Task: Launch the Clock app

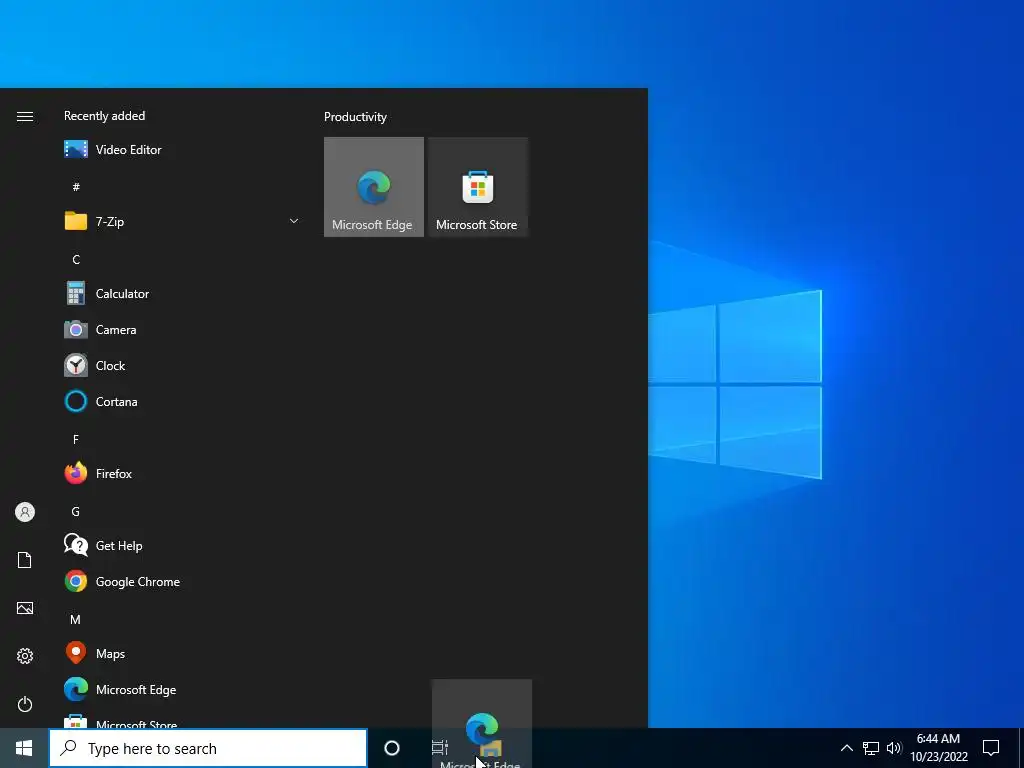Action: 182,366
